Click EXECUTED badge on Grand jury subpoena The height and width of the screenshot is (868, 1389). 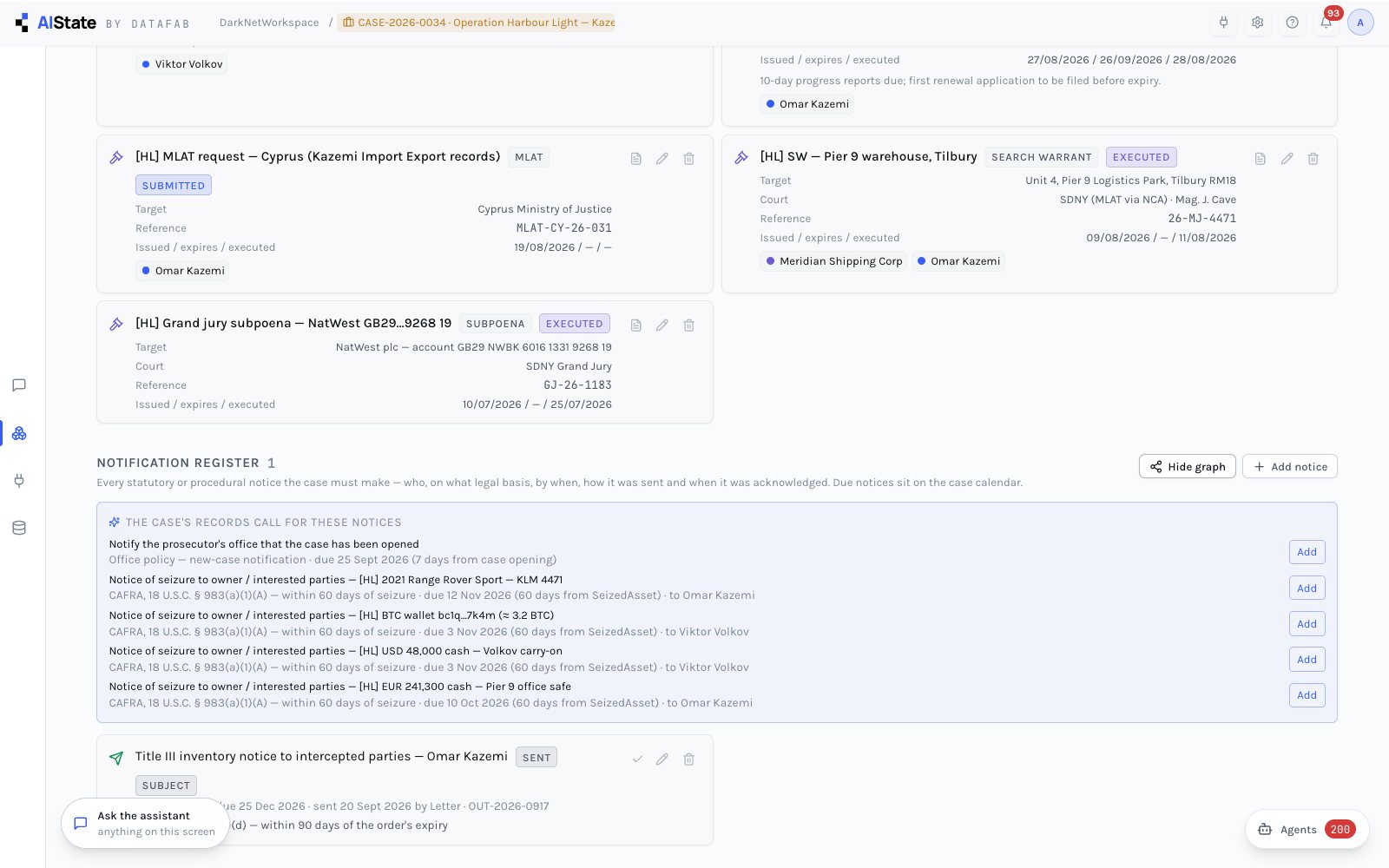(x=575, y=324)
